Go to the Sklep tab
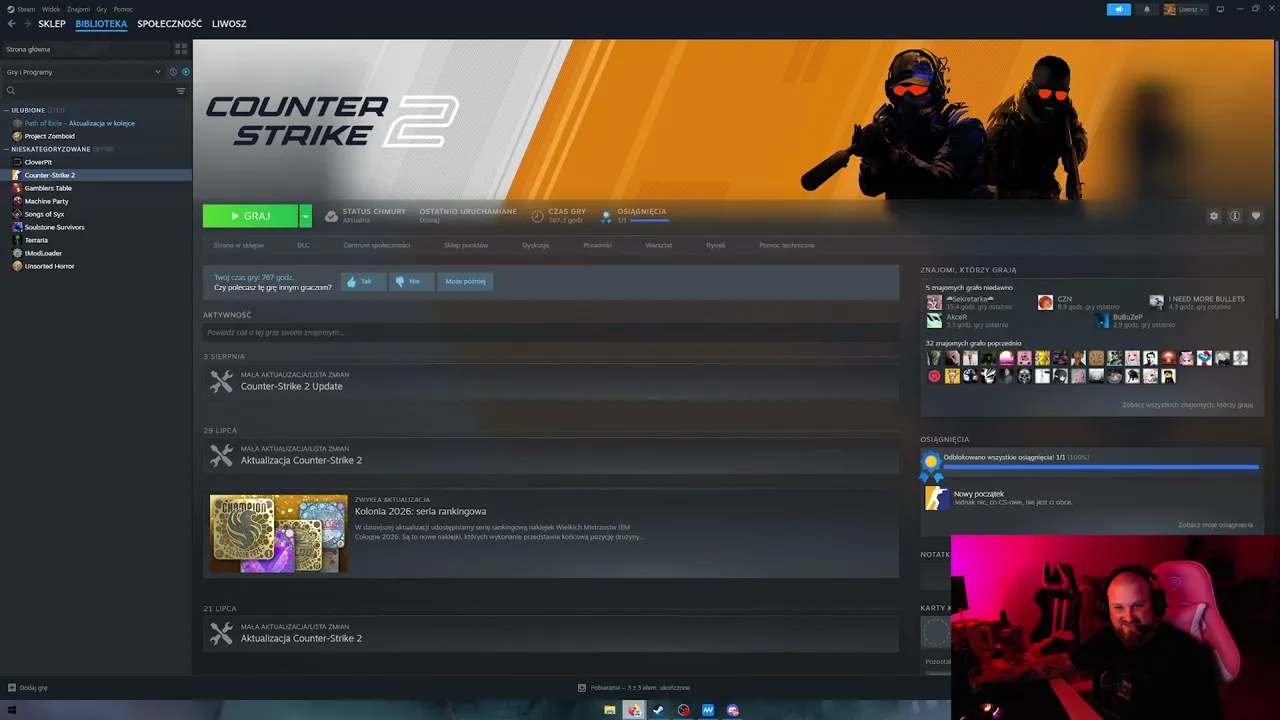The image size is (1280, 720). pyautogui.click(x=52, y=24)
